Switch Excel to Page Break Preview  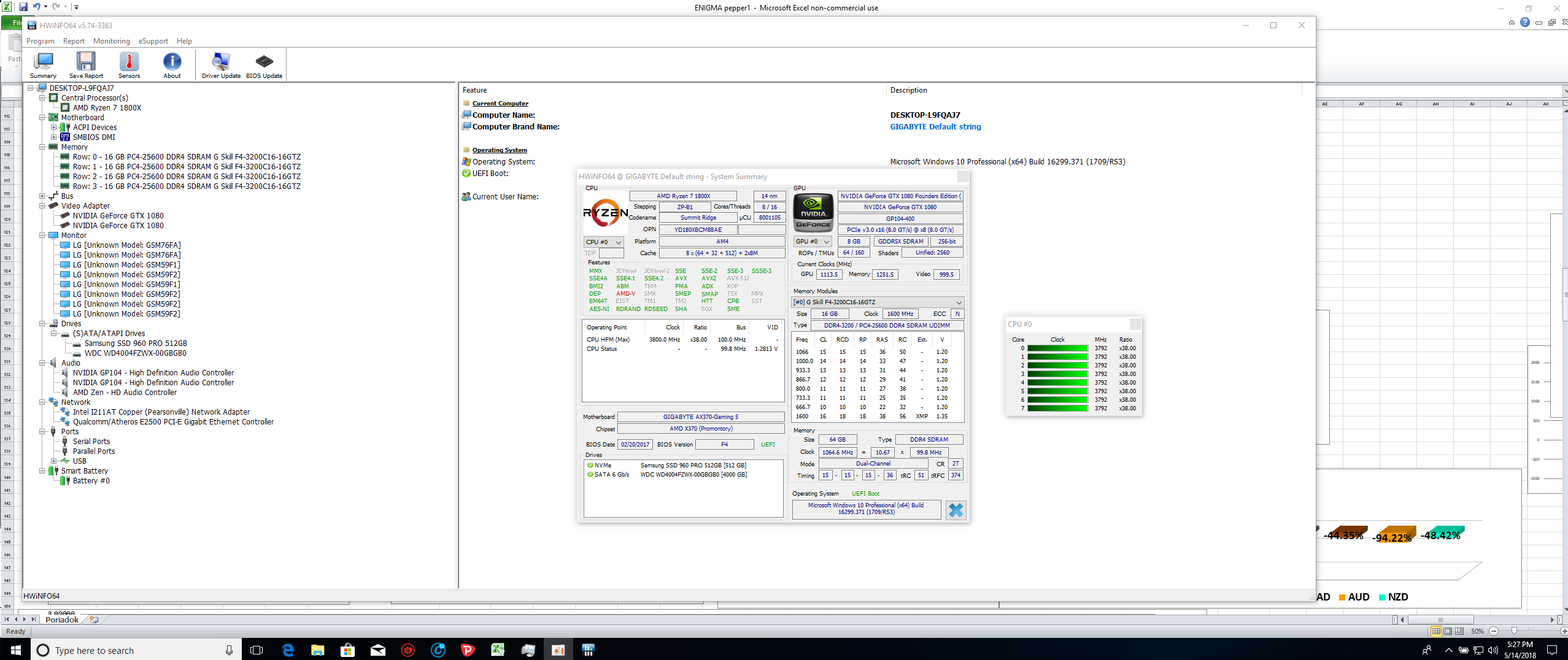1459,631
